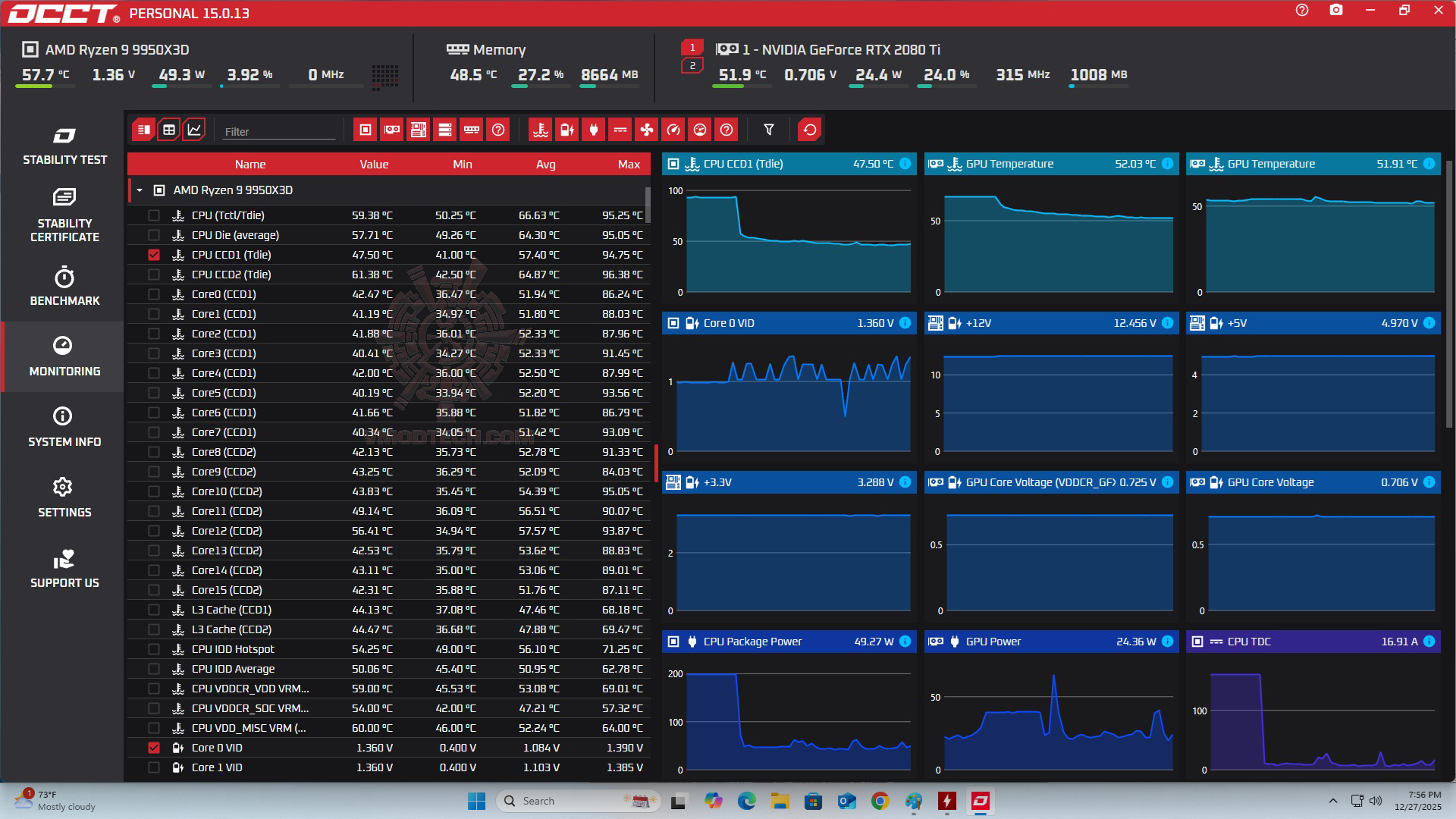
Task: Click the funnel filter icon
Action: [768, 130]
